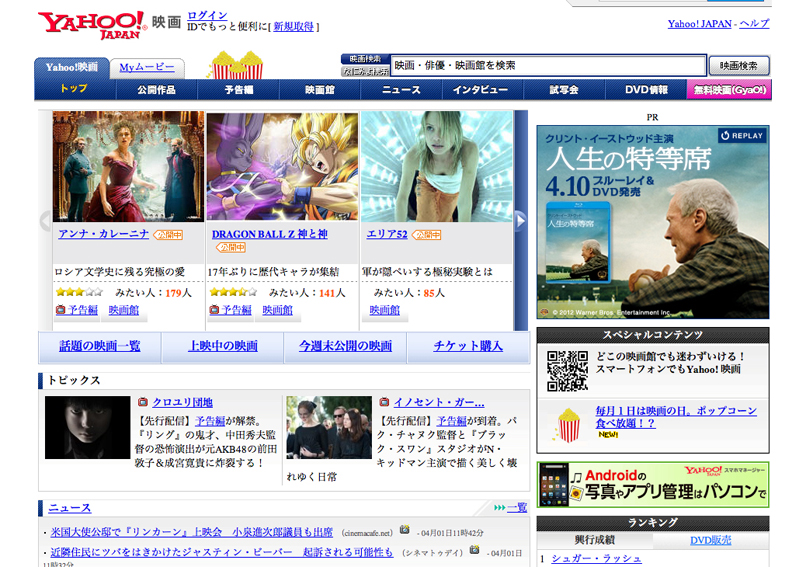Click the popcorn icon beside 毎月1日は映画の日 link

(569, 424)
